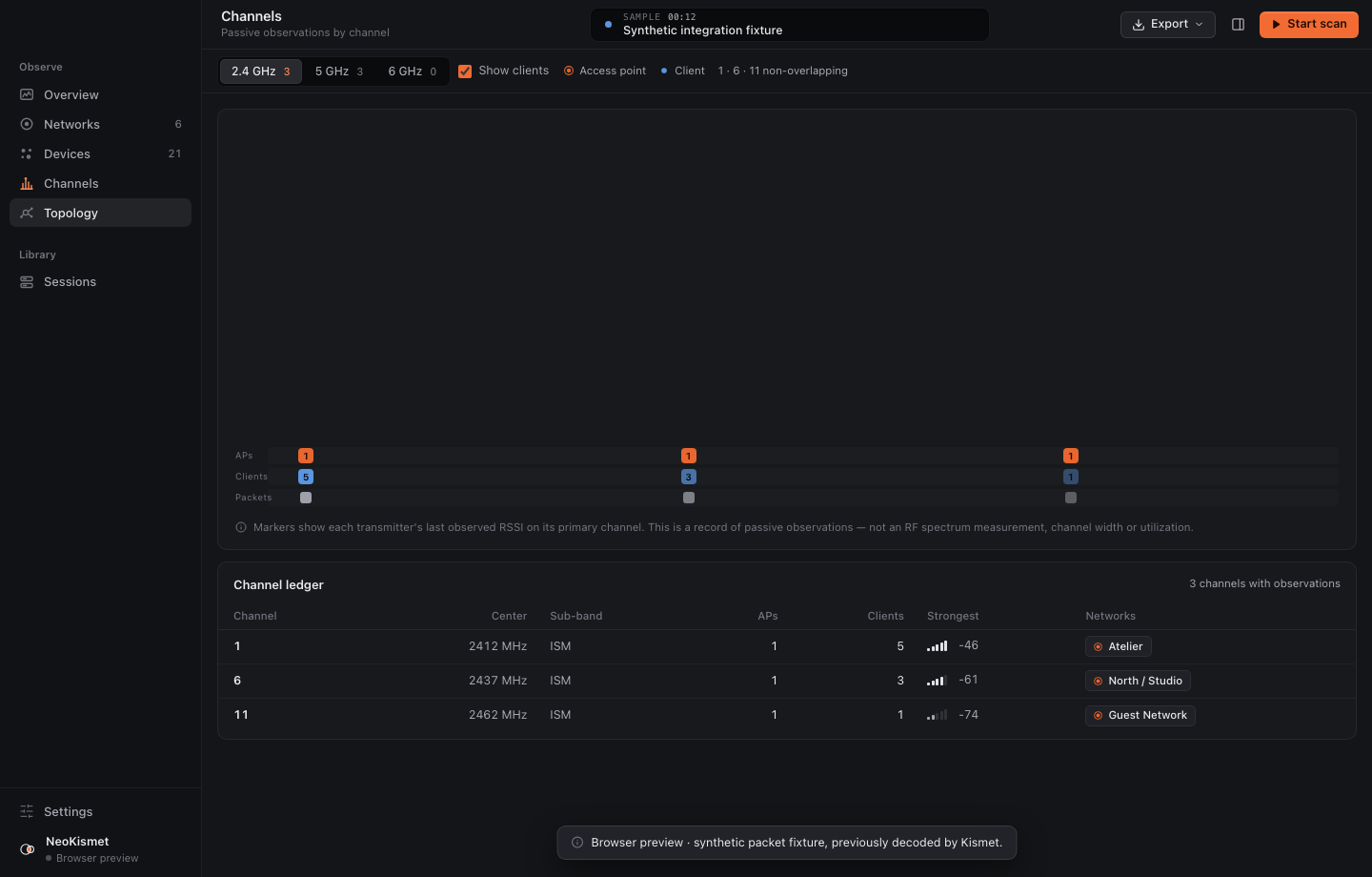Select the 2412 MHz center cell

coord(497,646)
